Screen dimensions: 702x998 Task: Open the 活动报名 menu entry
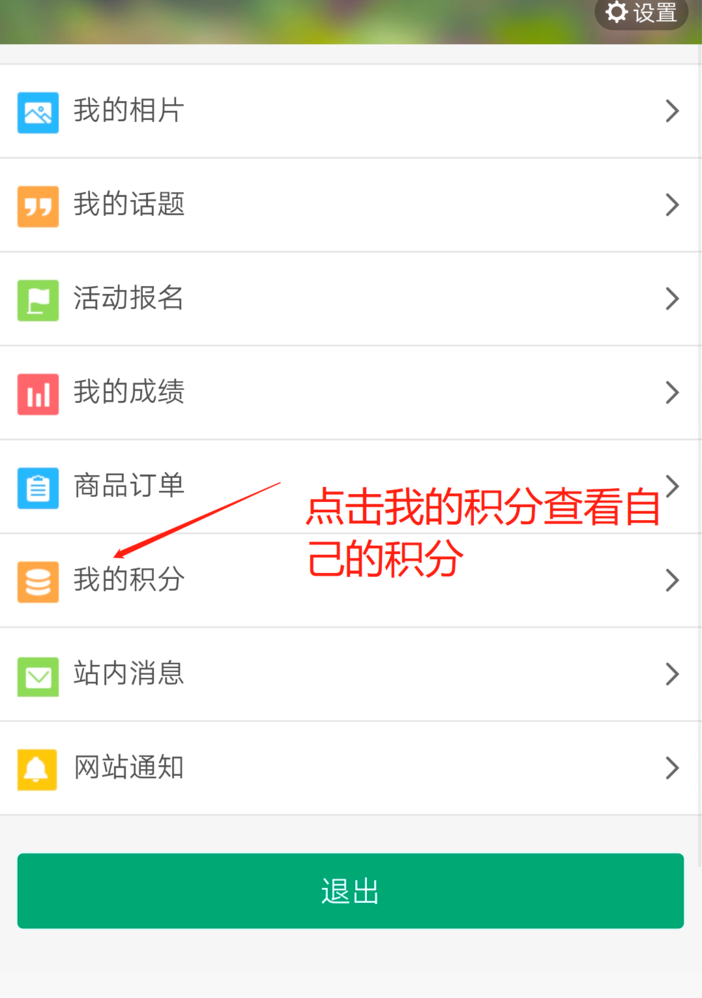pos(351,299)
